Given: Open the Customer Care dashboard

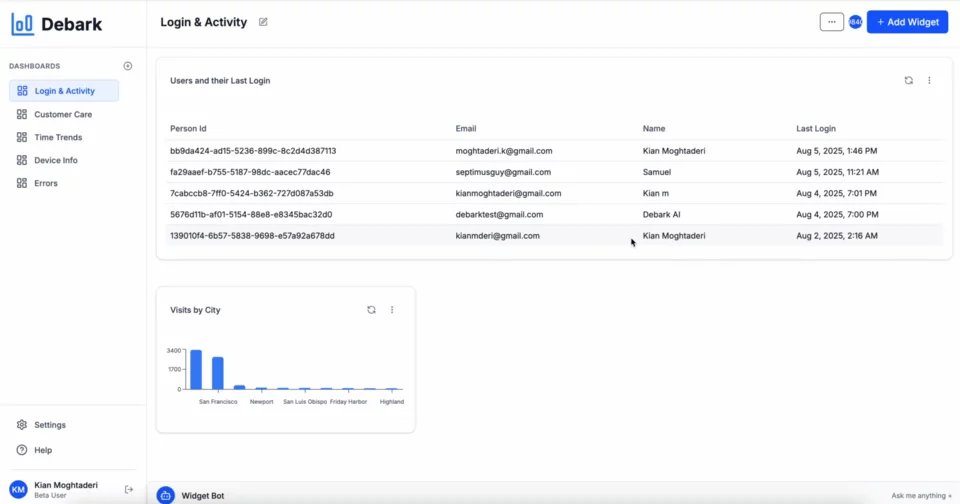Looking at the screenshot, I should [62, 114].
